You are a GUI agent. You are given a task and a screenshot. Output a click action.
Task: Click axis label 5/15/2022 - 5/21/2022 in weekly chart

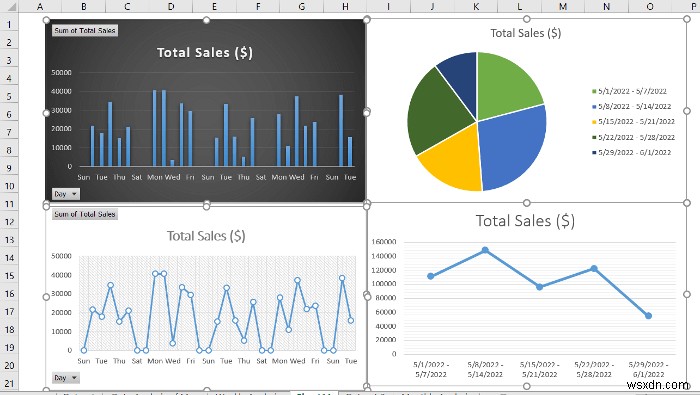[x=540, y=370]
